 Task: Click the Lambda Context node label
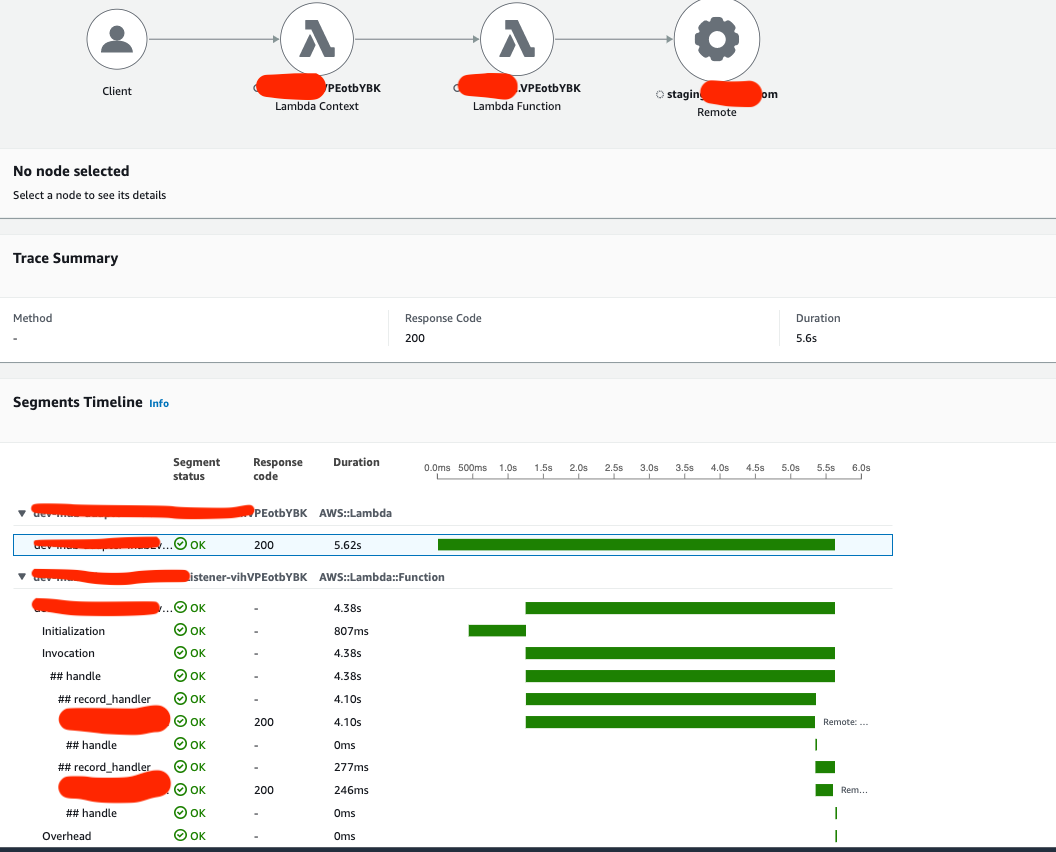coord(317,106)
